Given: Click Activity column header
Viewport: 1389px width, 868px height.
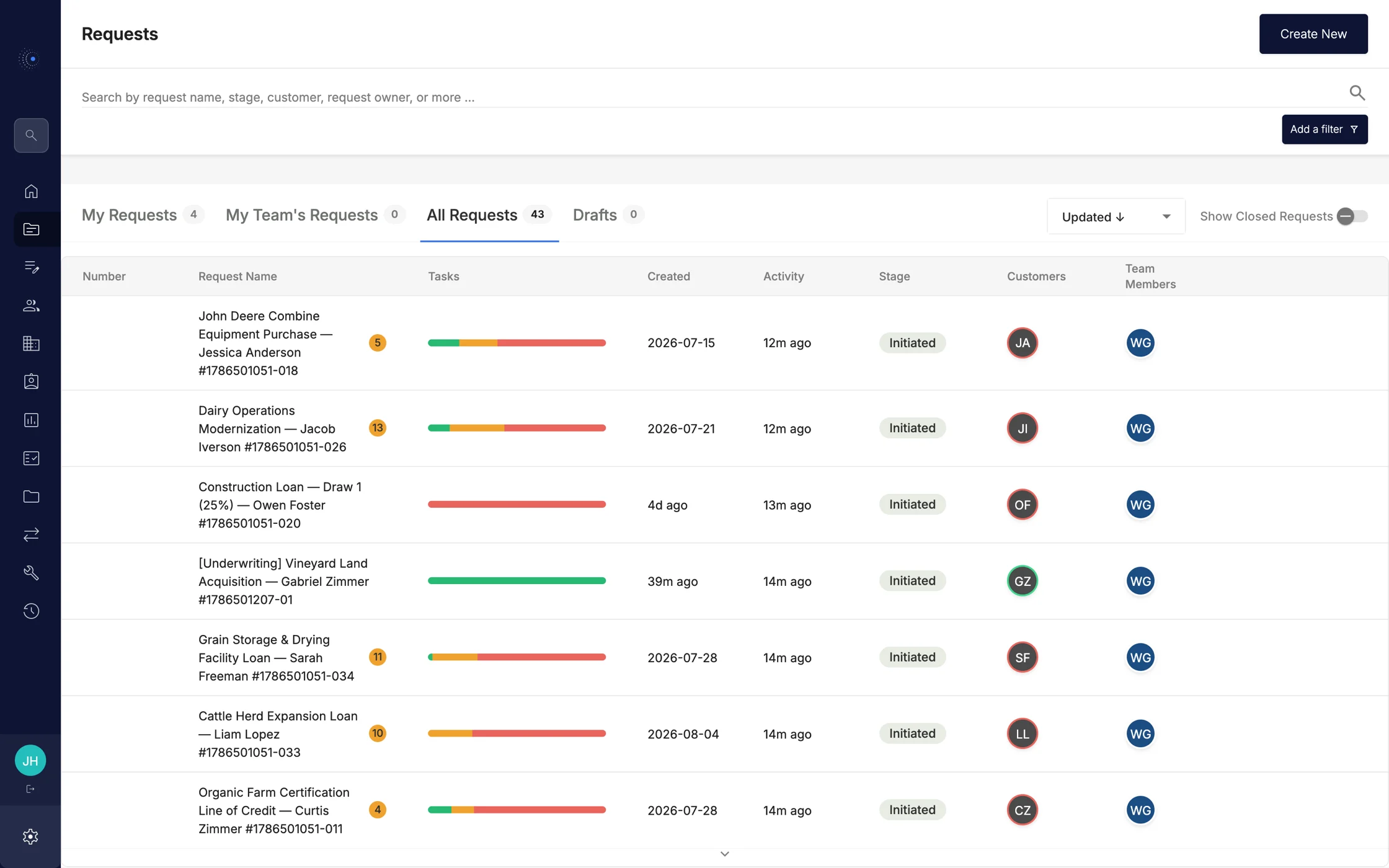Looking at the screenshot, I should click(783, 277).
